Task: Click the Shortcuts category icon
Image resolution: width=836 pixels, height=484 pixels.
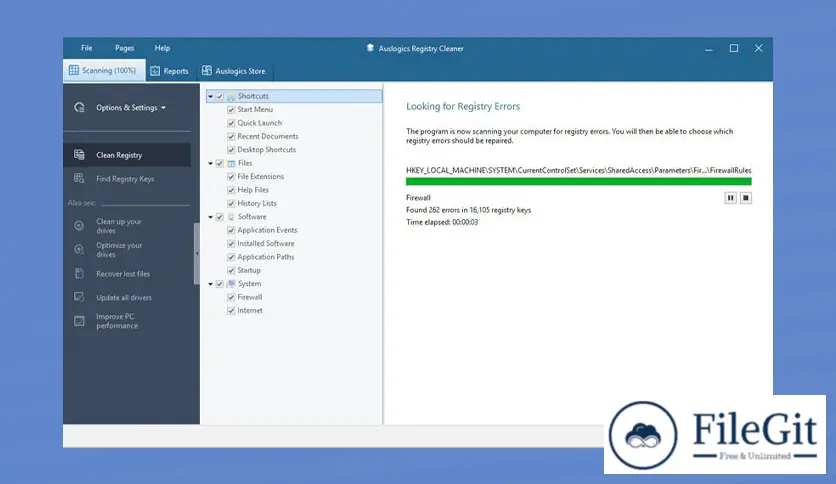Action: pyautogui.click(x=231, y=96)
